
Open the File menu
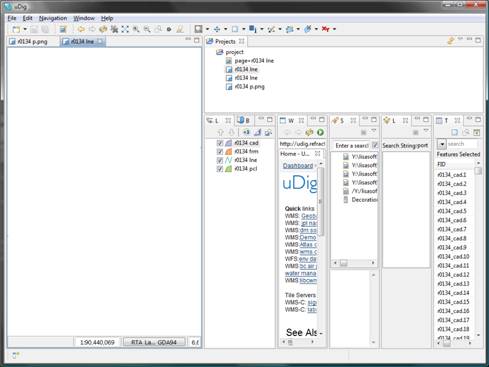pos(12,18)
